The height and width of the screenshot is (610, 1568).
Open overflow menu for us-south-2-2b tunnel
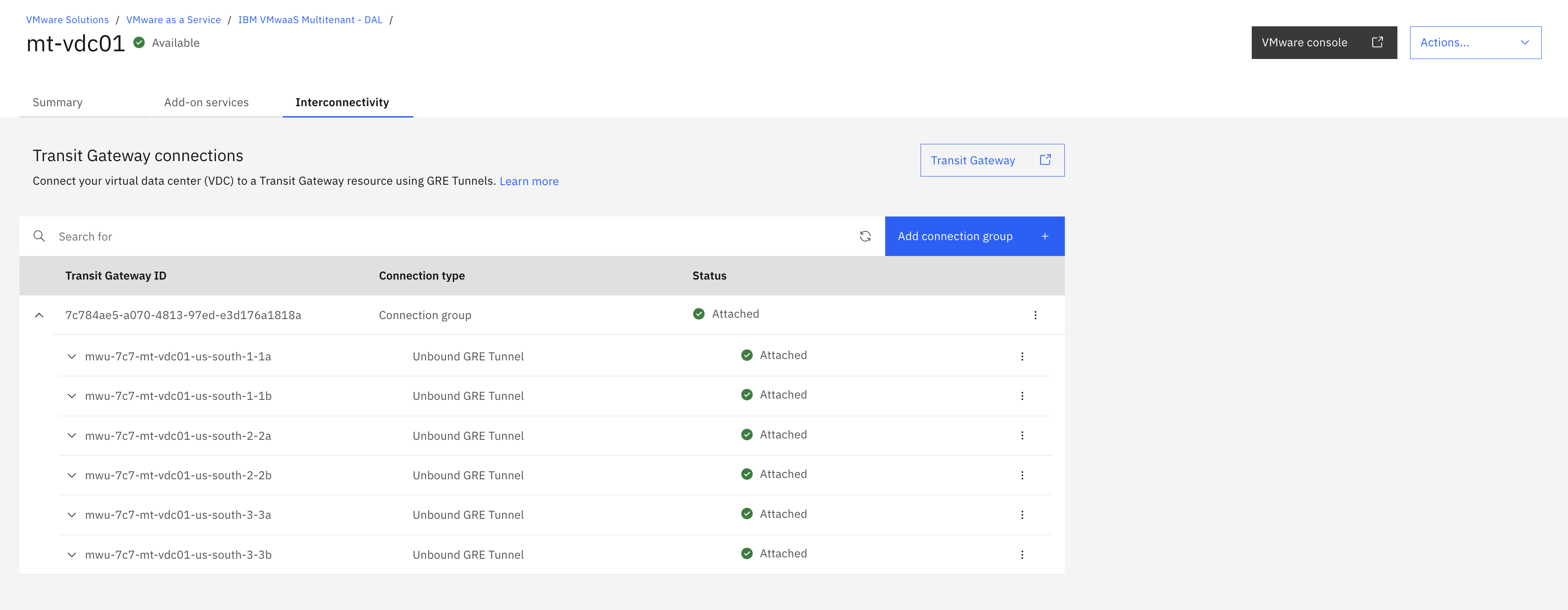click(x=1022, y=476)
